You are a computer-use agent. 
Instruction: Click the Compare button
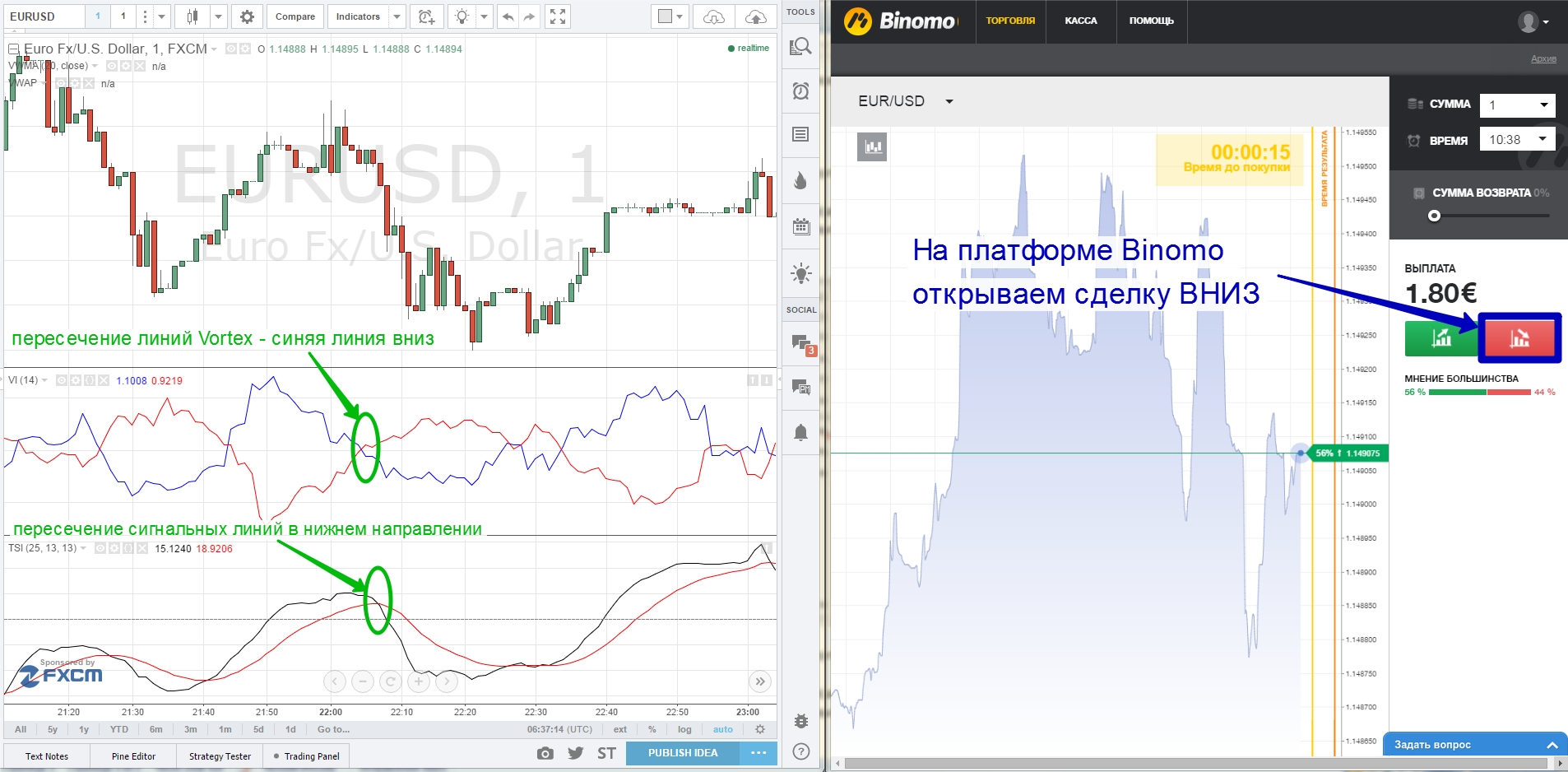coord(295,16)
